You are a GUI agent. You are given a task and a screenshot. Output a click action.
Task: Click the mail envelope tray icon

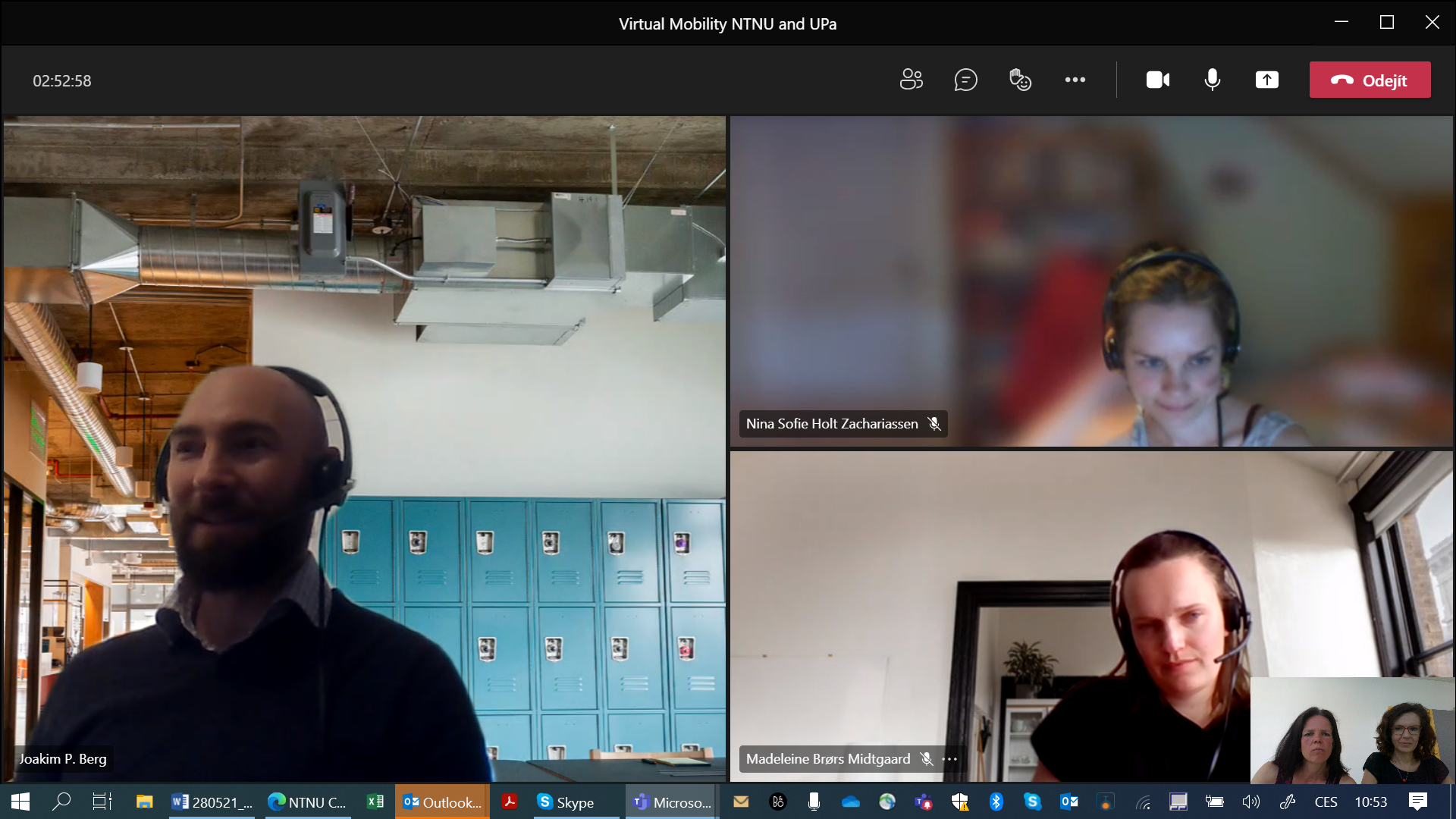click(741, 802)
